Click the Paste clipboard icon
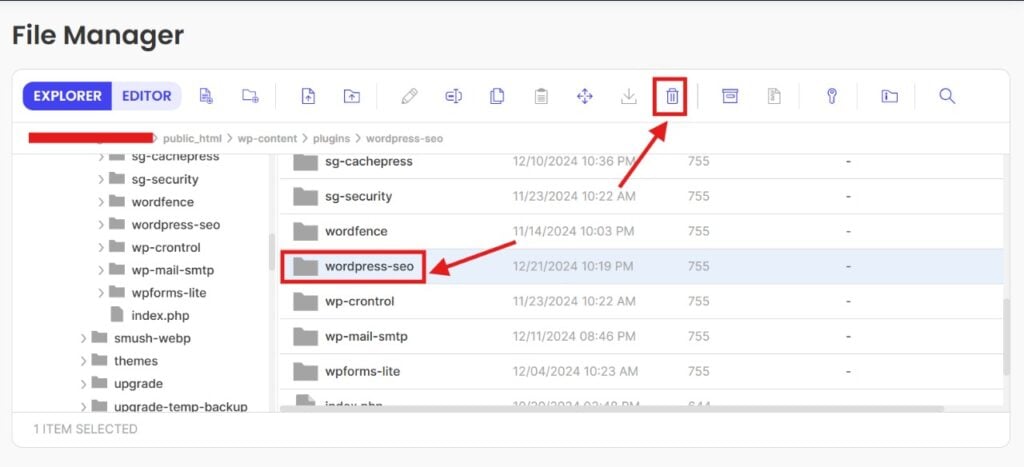Viewport: 1024px width, 467px height. (541, 96)
